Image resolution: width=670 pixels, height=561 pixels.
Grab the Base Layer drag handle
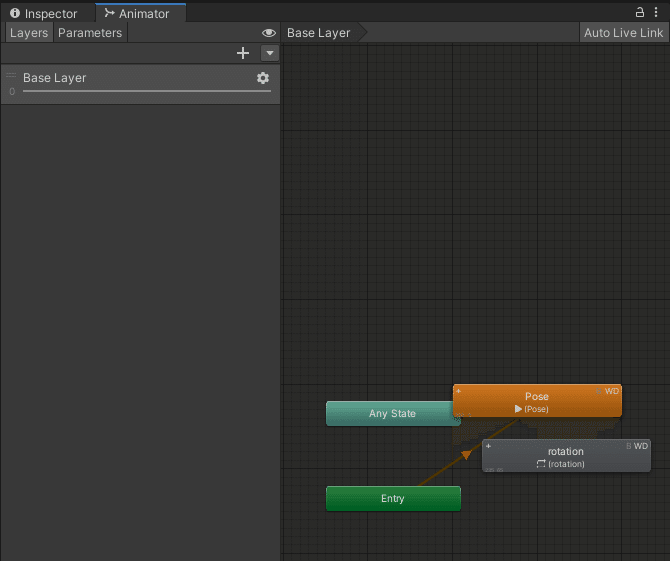pyautogui.click(x=11, y=75)
